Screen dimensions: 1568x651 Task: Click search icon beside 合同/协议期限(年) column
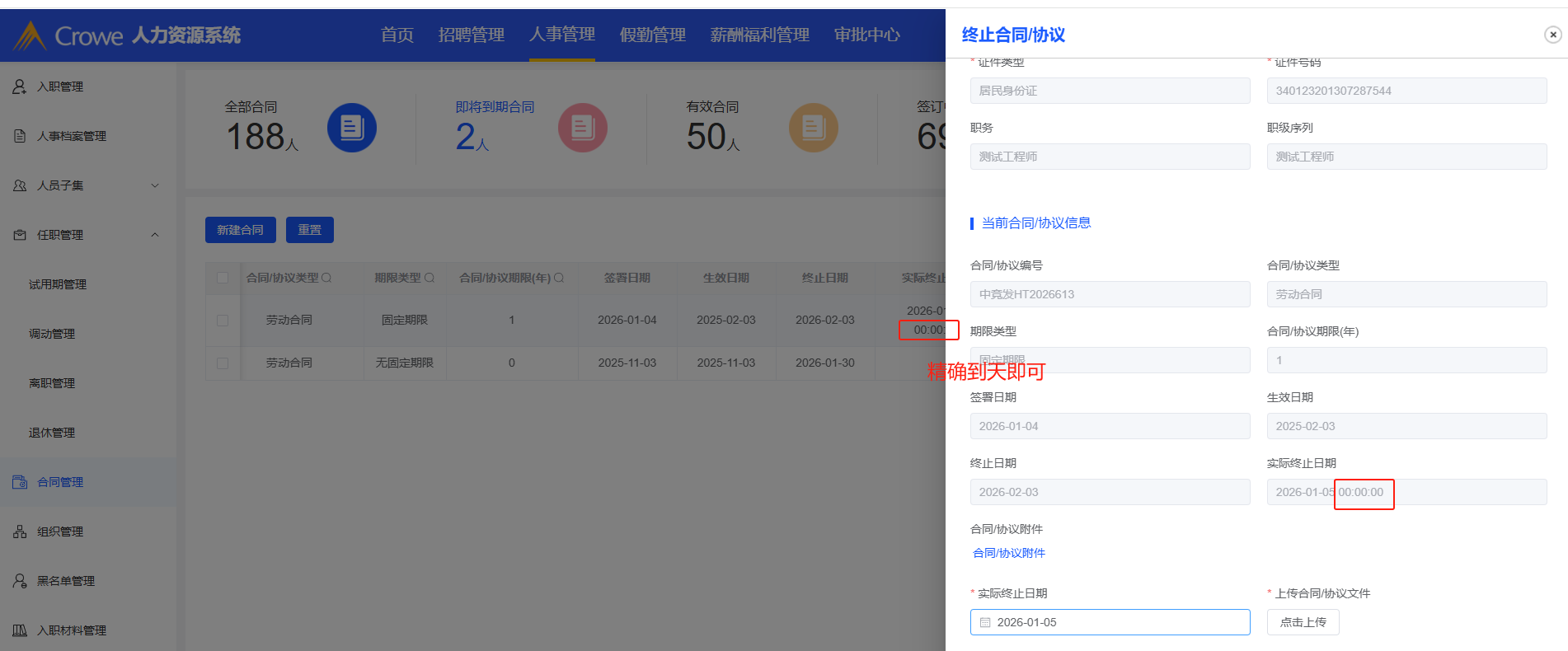[559, 279]
